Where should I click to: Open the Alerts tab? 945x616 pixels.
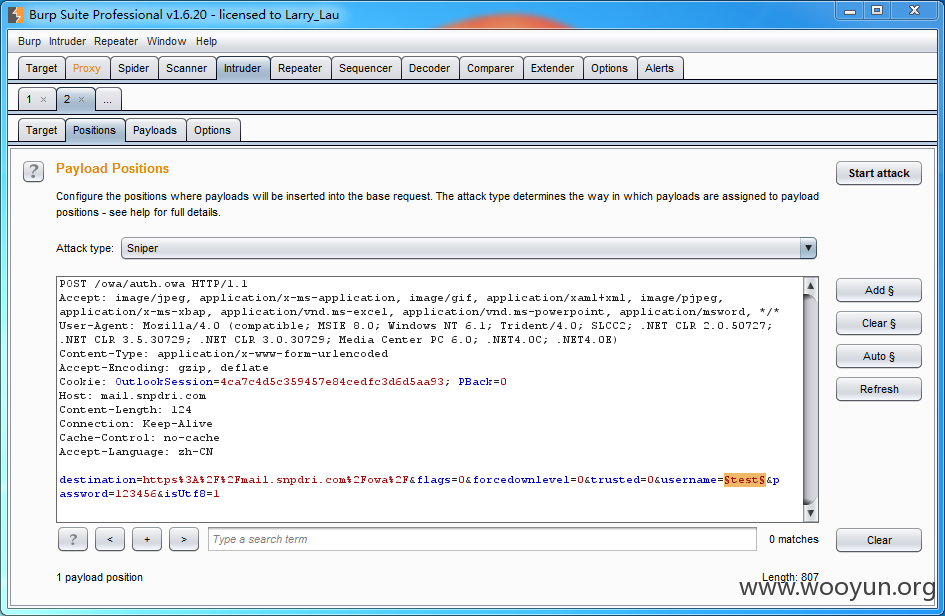tap(659, 68)
